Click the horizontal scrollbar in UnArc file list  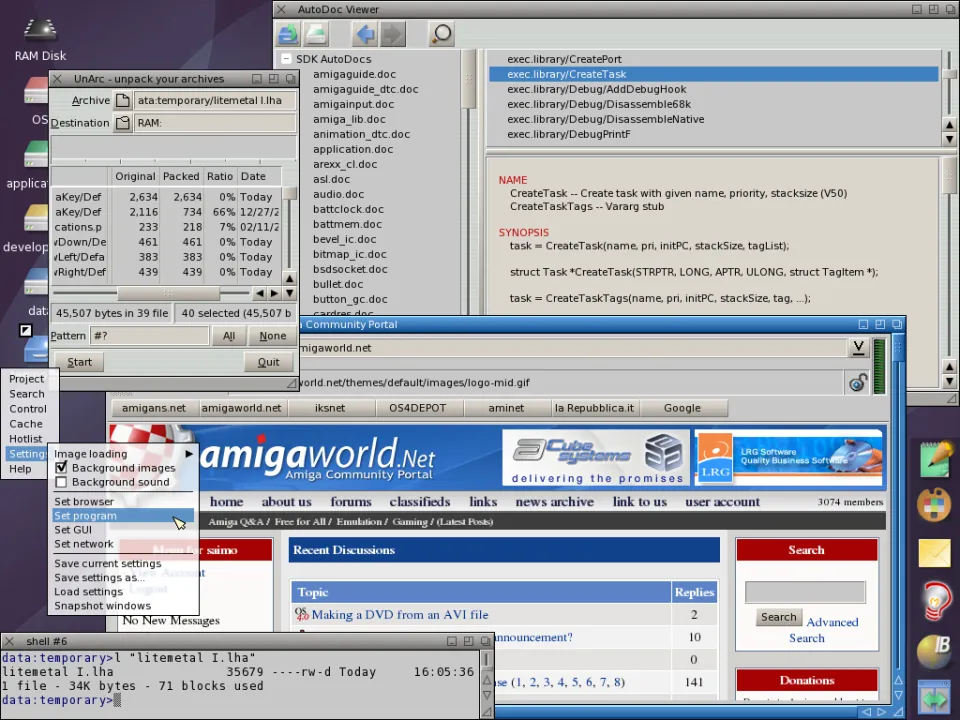168,293
